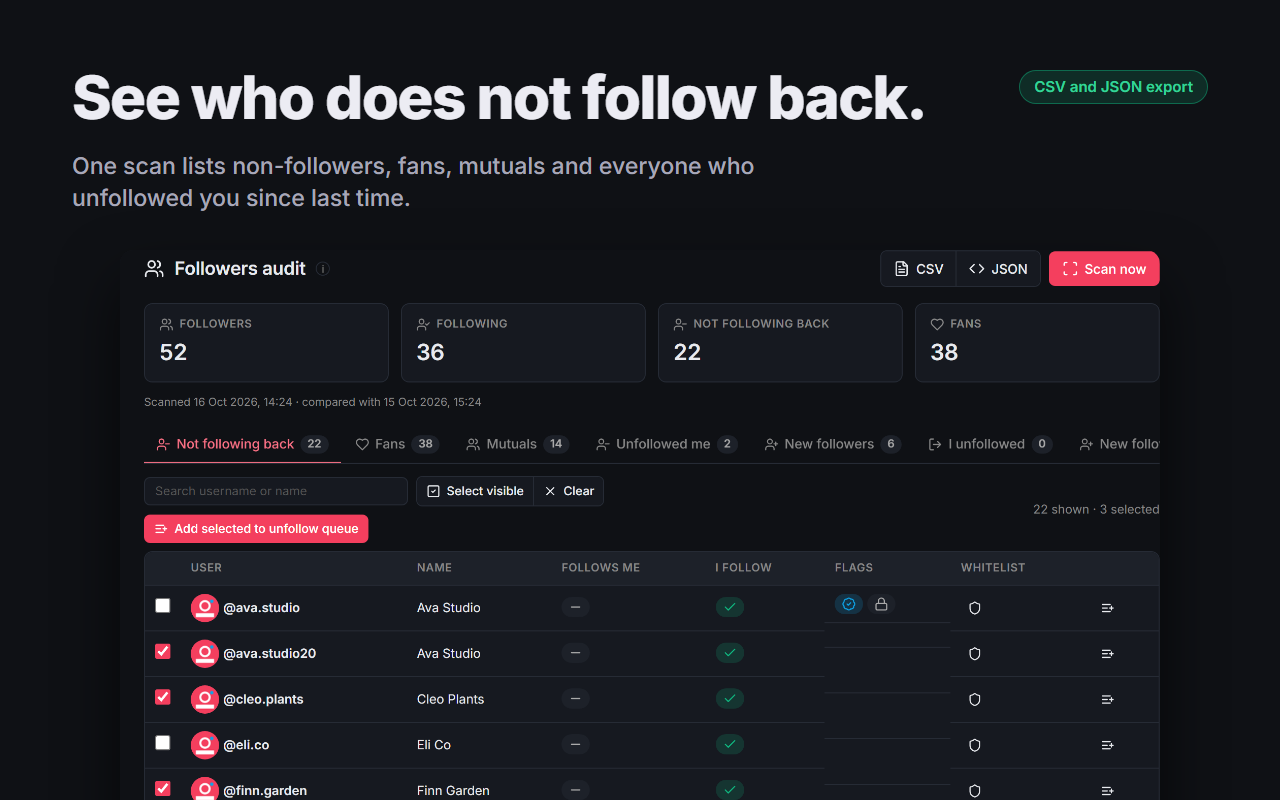Click the FLAGS column header
Viewport: 1280px width, 800px height.
(x=854, y=568)
